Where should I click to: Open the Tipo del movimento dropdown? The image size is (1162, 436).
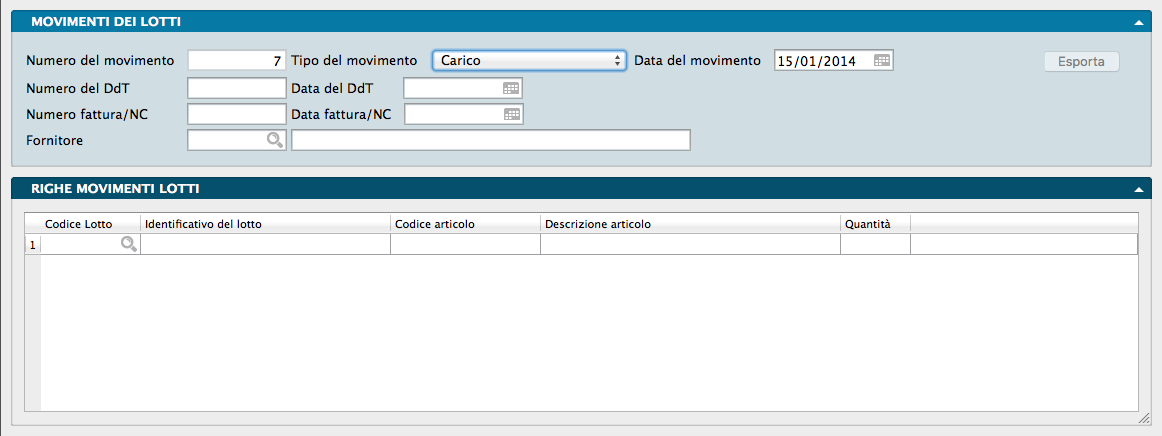click(x=529, y=60)
